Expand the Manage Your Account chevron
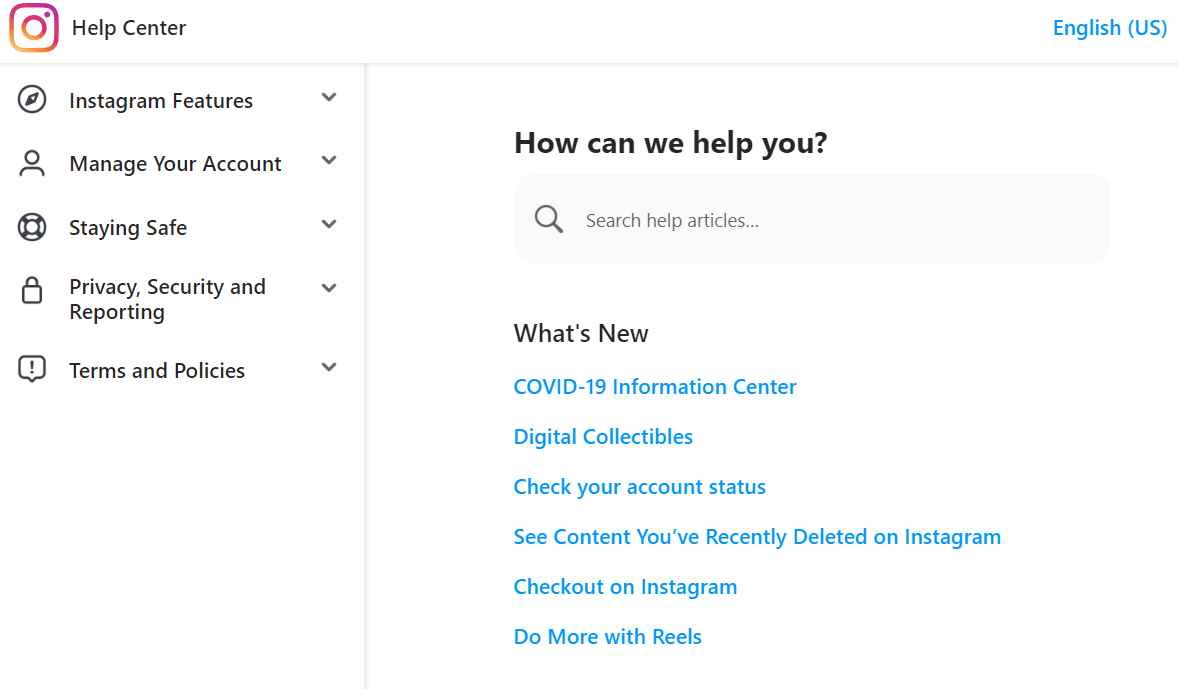The image size is (1178, 689). (x=328, y=160)
